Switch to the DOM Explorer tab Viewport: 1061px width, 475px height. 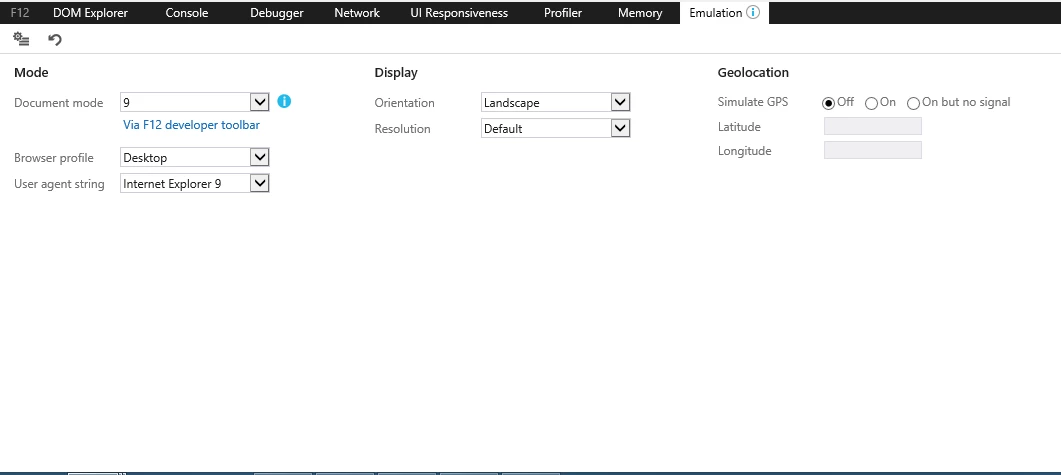(x=90, y=13)
